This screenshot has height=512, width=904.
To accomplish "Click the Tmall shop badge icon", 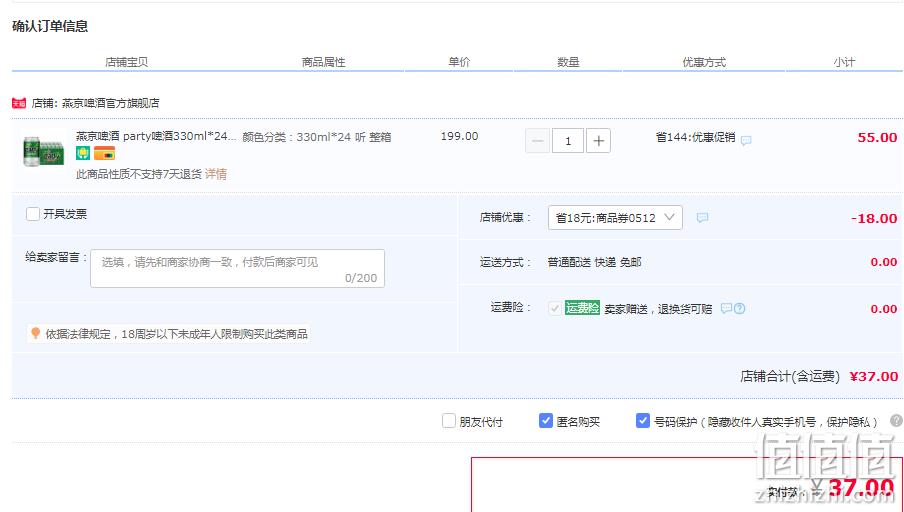I will (19, 103).
